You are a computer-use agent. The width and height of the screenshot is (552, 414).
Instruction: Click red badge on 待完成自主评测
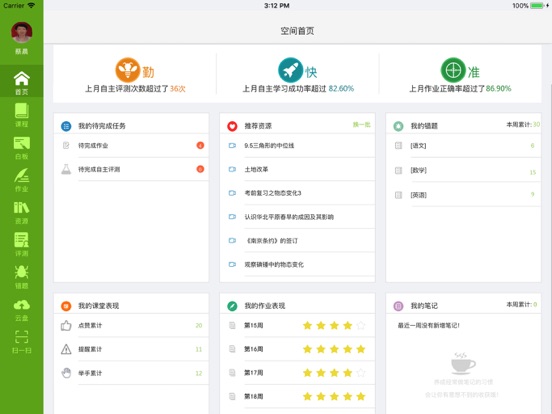click(x=200, y=169)
